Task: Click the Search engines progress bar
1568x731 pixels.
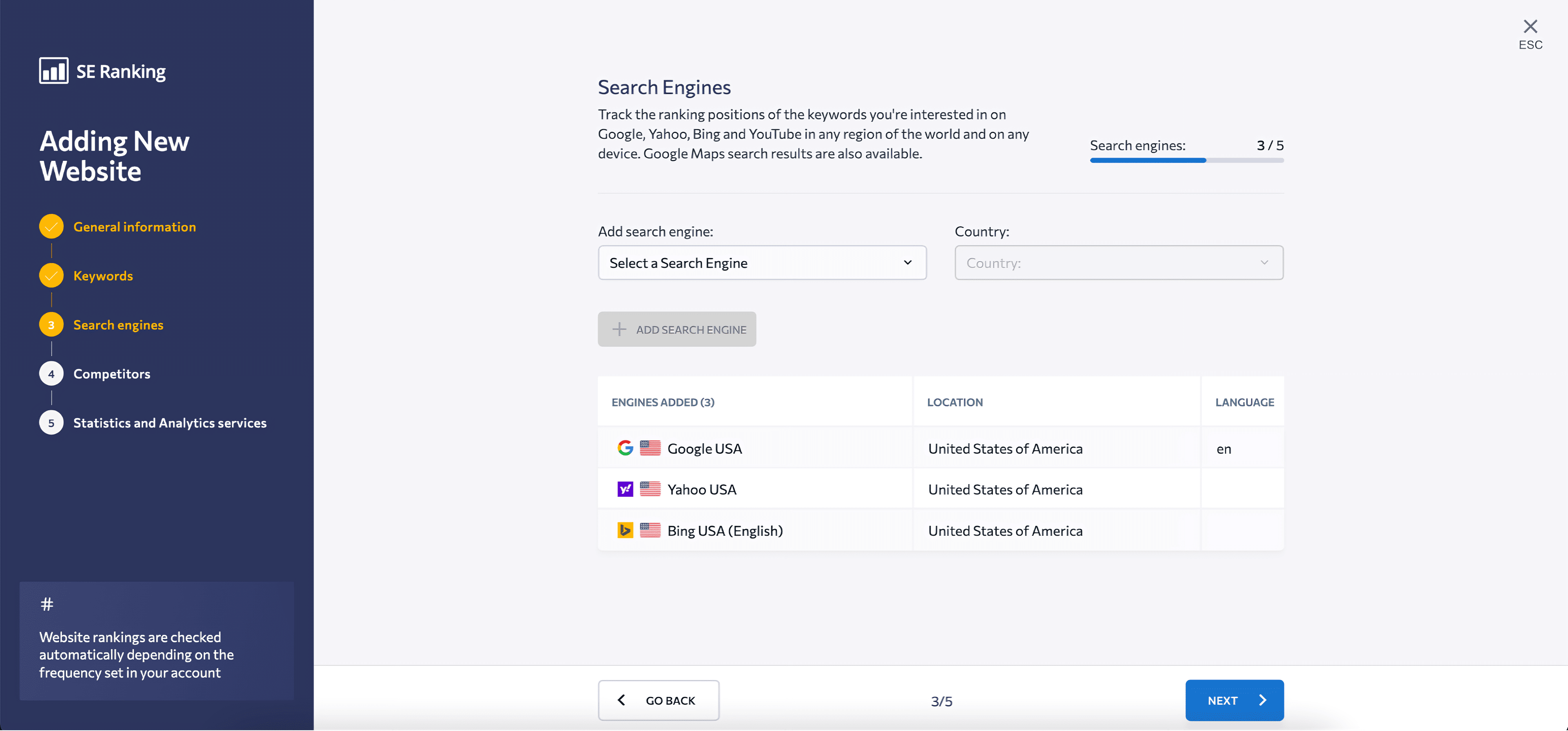Action: click(x=1186, y=160)
